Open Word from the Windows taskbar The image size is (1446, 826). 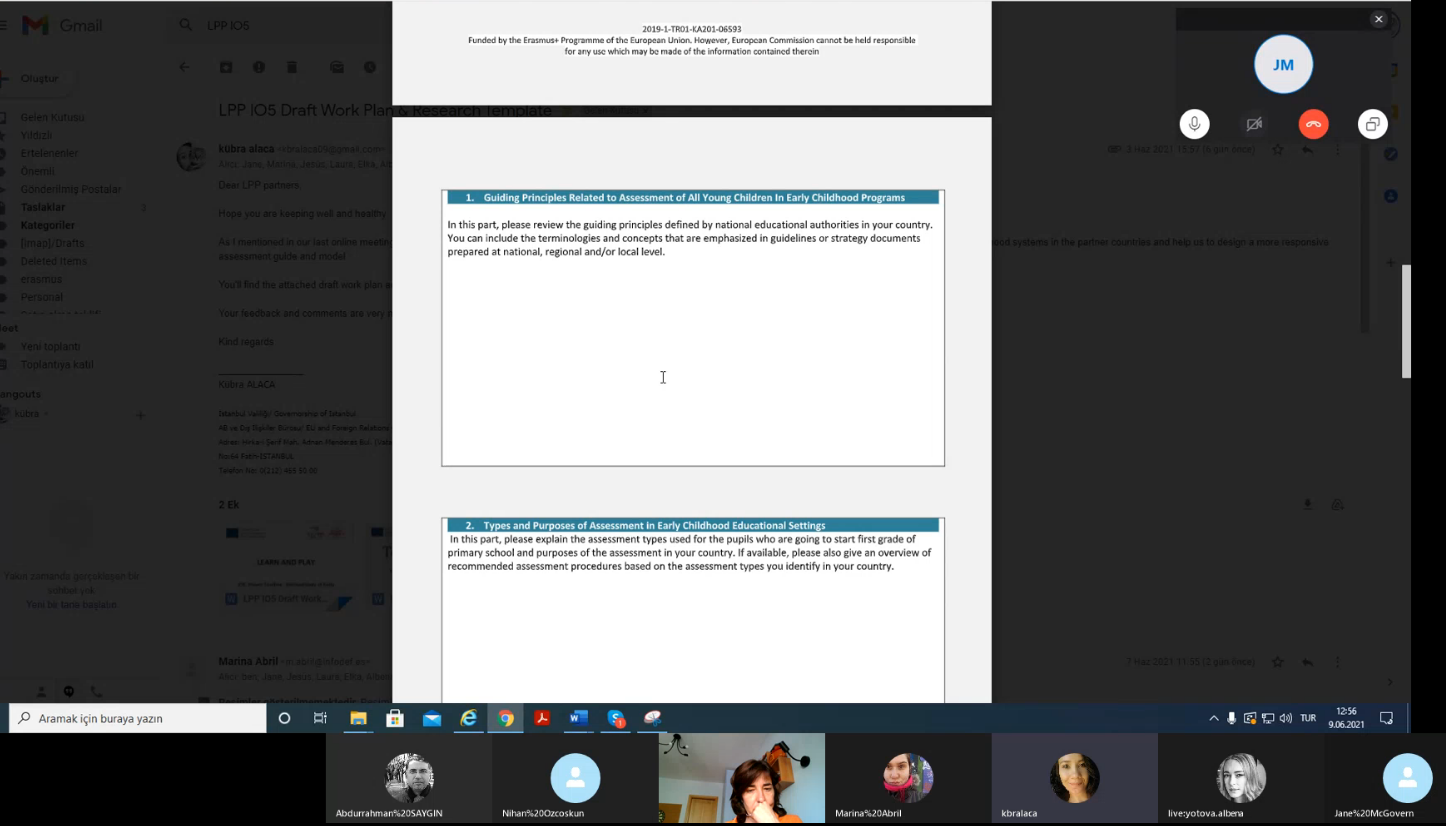pos(578,718)
